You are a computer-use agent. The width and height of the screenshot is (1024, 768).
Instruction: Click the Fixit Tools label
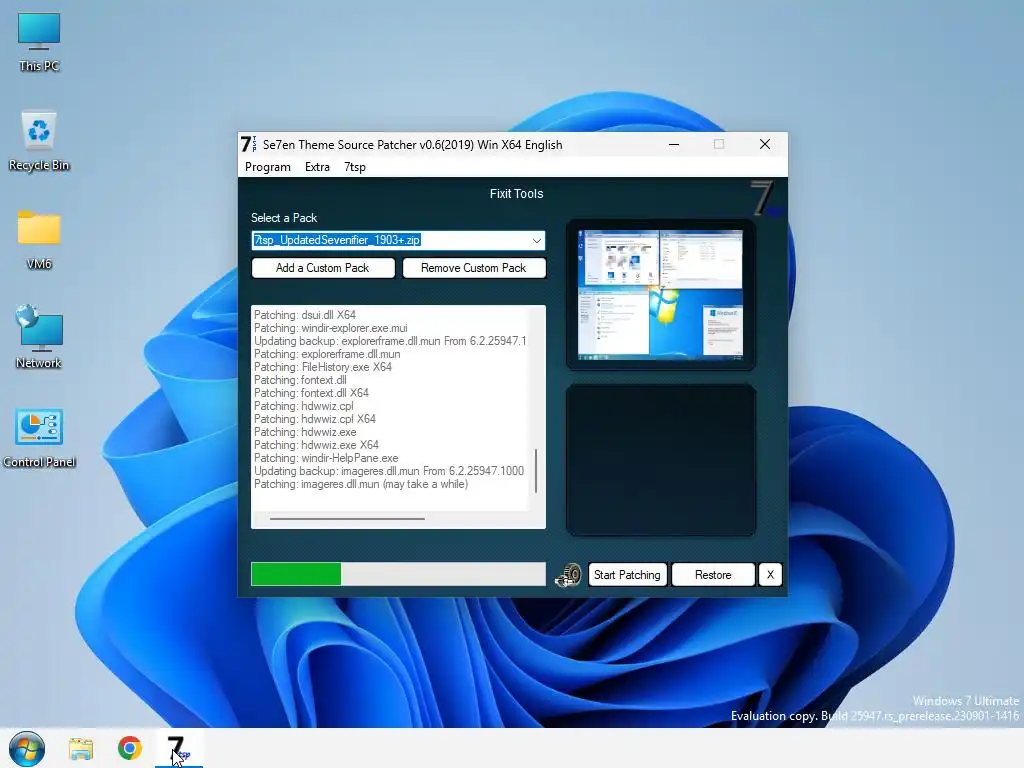516,194
